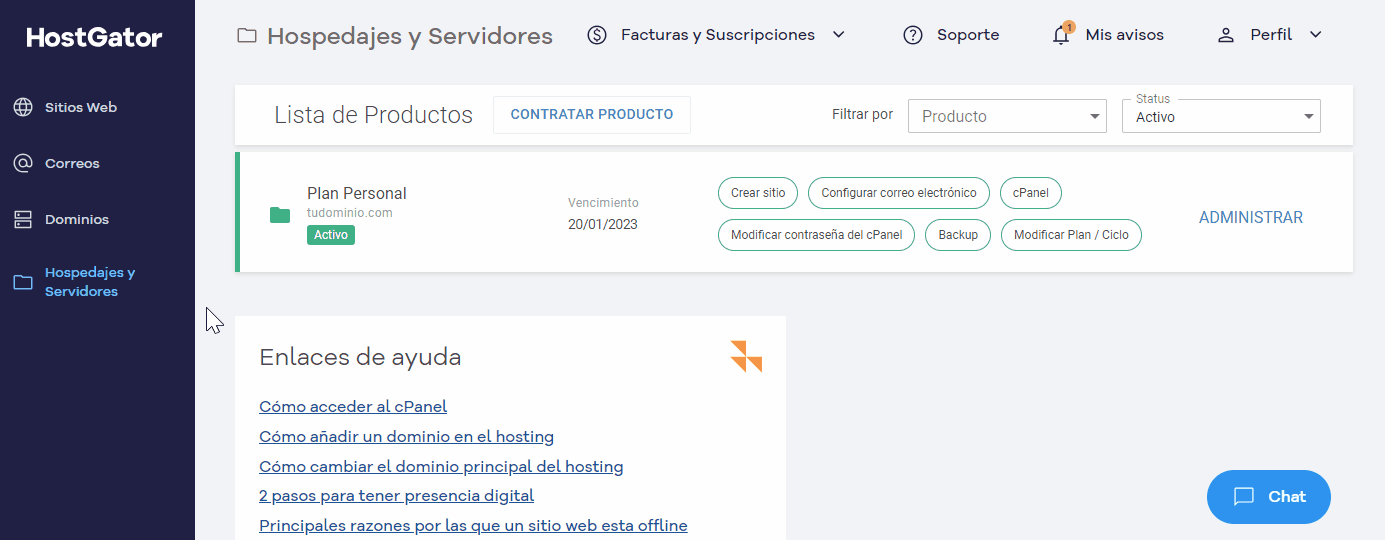Click the cPanel button

(1031, 193)
